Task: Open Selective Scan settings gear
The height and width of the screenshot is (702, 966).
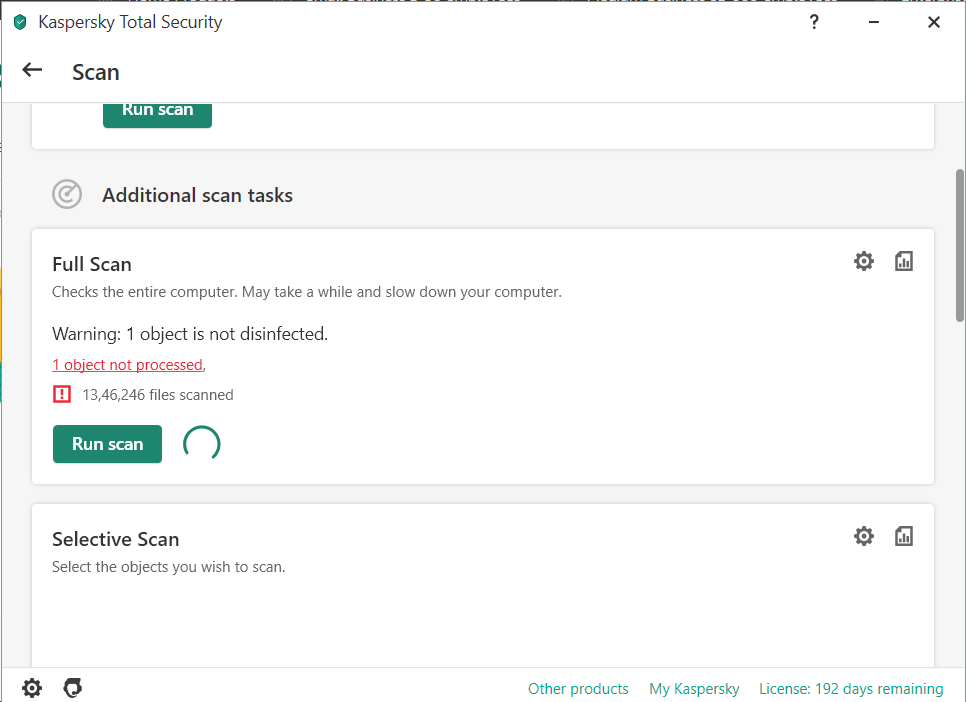Action: (x=864, y=536)
